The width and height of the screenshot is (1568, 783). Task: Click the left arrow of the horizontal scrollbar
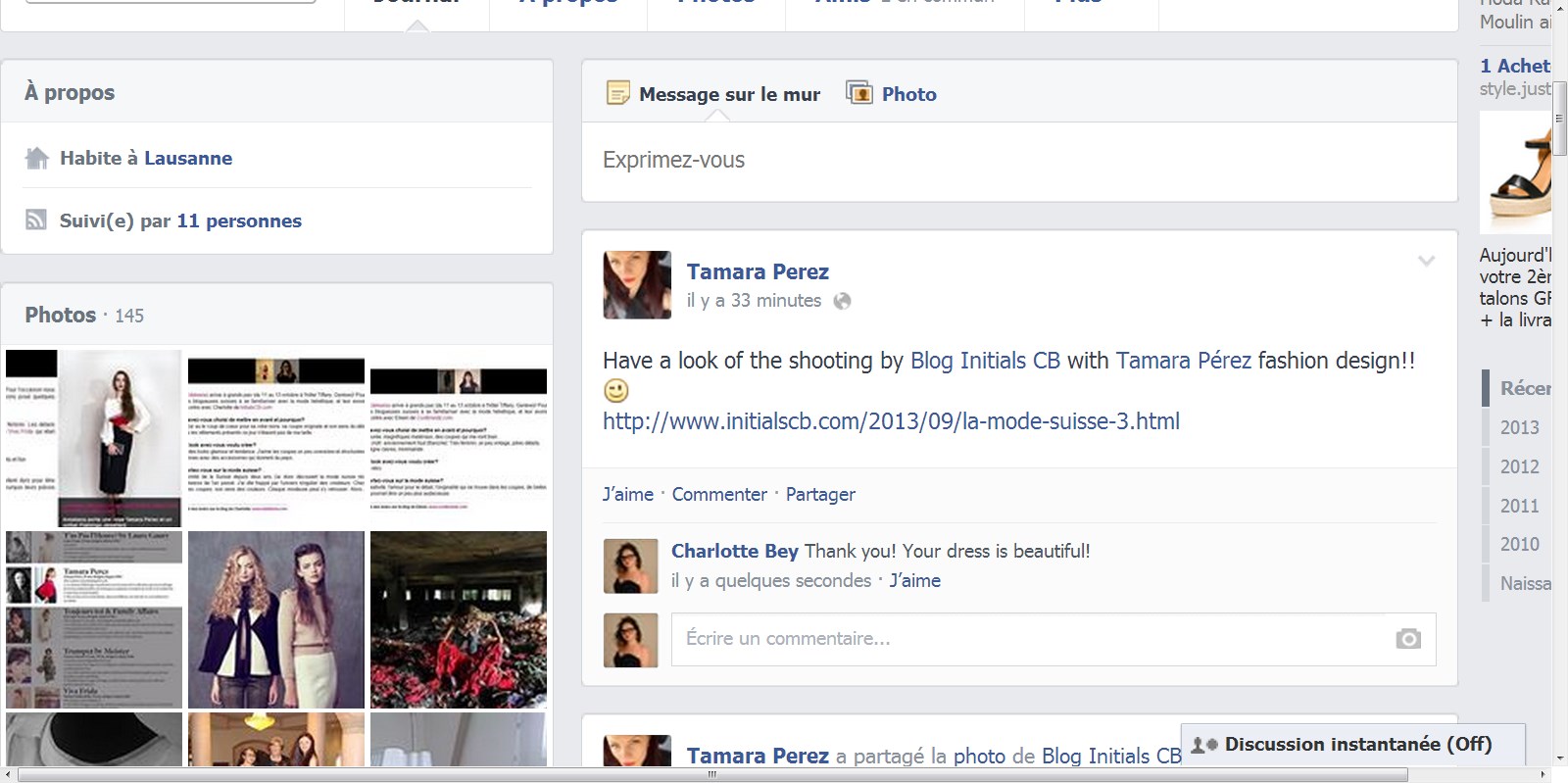coord(8,775)
